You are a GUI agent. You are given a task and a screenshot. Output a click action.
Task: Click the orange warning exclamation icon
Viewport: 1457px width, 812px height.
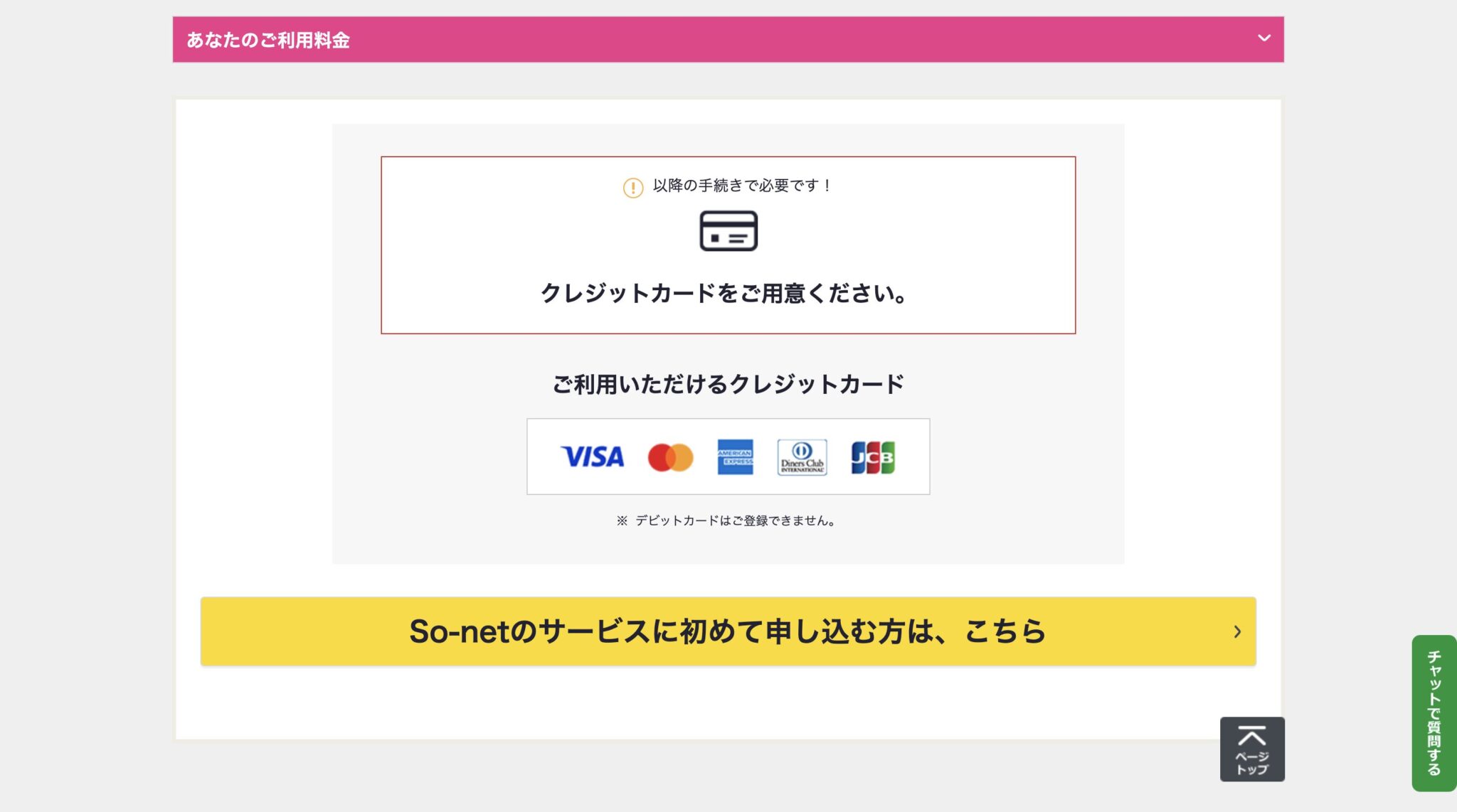pos(632,187)
